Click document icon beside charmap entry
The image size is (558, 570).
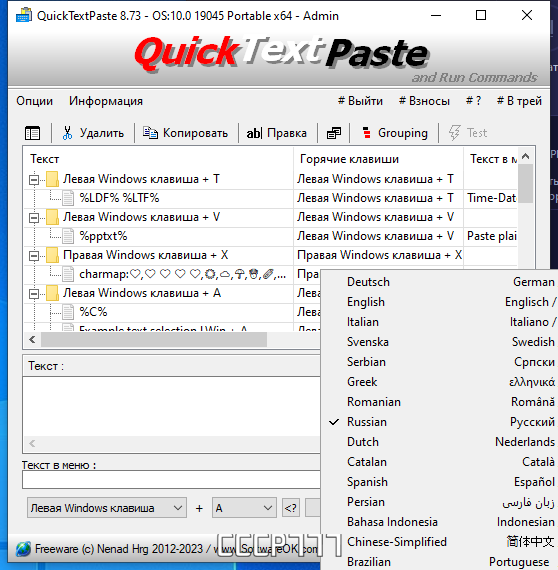pos(68,274)
